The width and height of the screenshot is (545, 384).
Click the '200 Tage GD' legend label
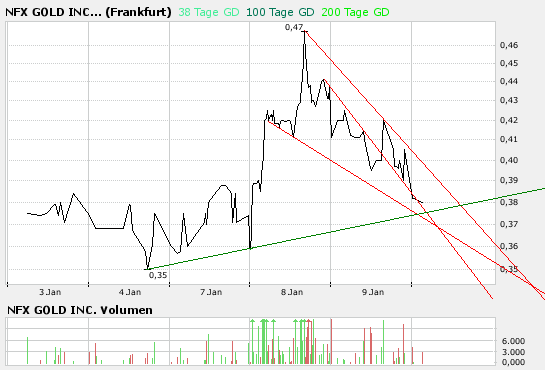click(355, 13)
